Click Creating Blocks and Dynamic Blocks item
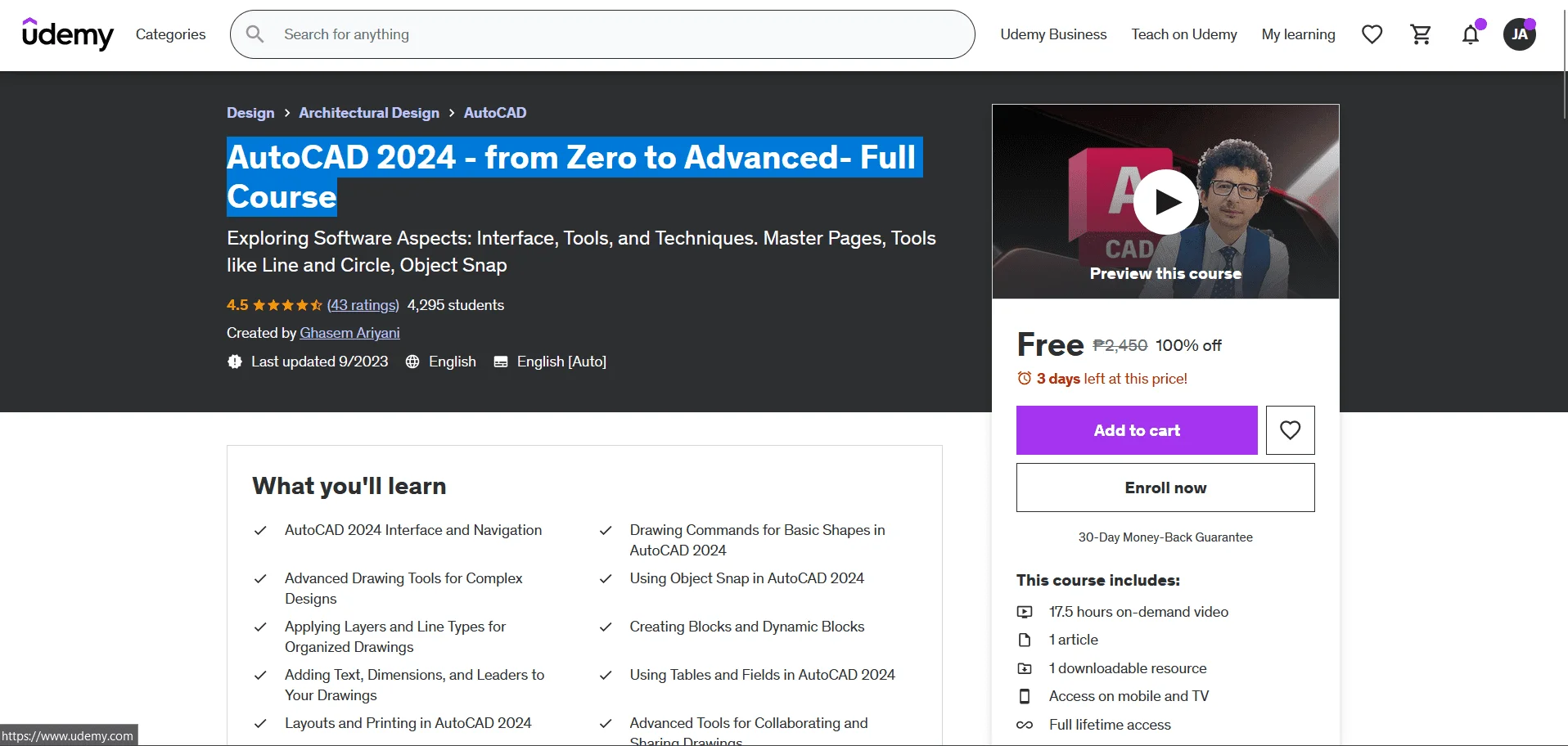 pos(746,627)
